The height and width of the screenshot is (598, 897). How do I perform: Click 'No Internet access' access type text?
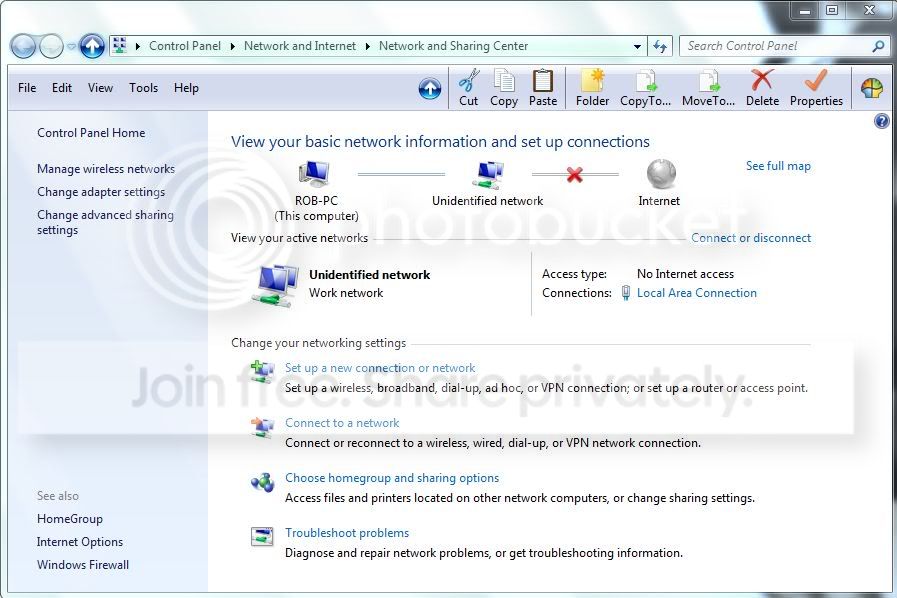pyautogui.click(x=685, y=274)
